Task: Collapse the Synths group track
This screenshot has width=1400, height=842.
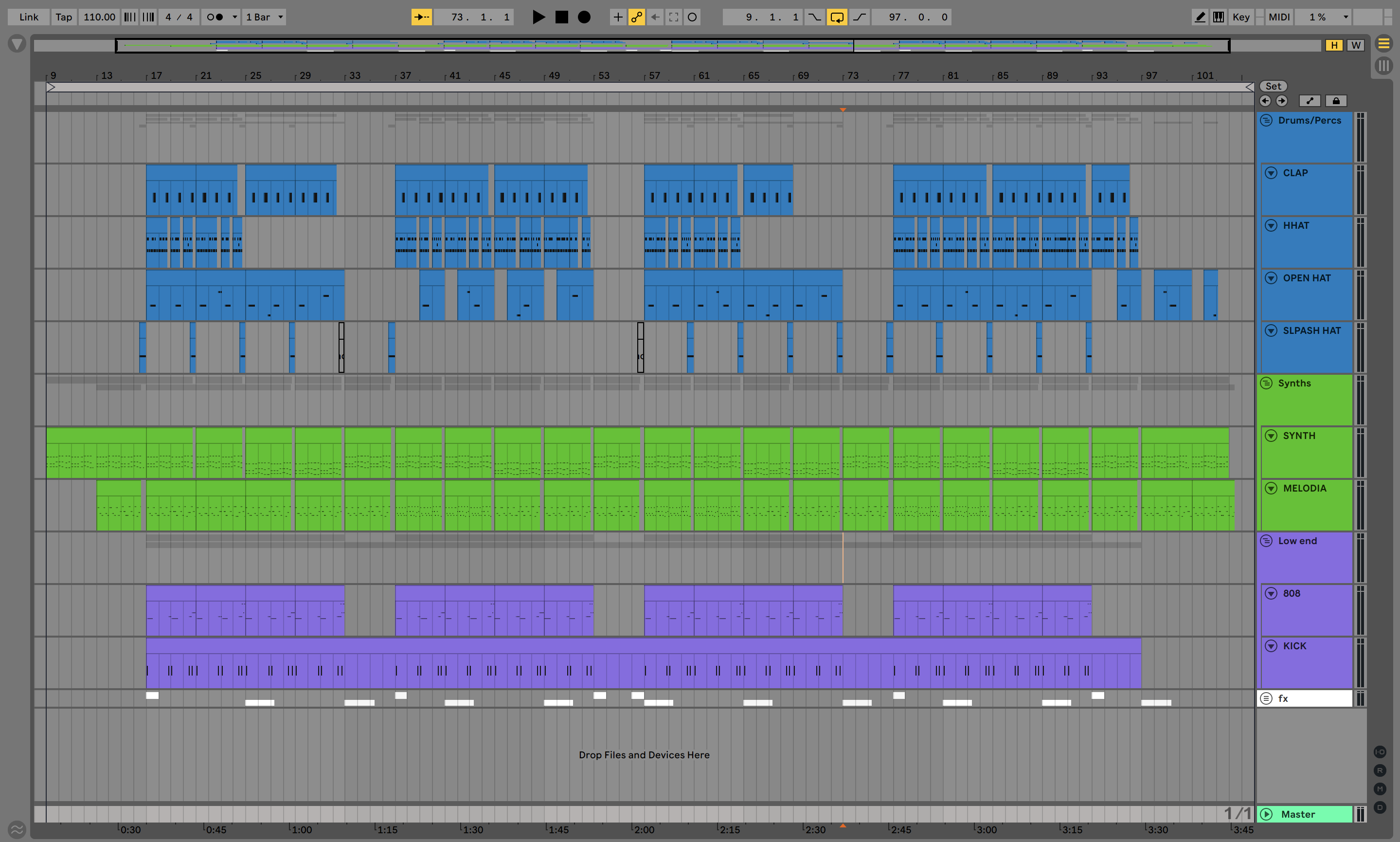Action: coord(1266,384)
